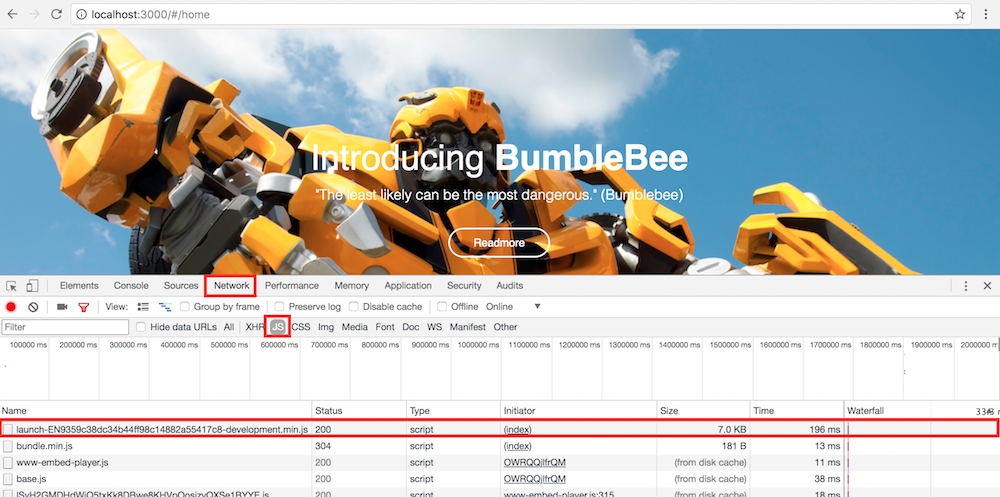This screenshot has height=497, width=1000.
Task: Check Hide data URLs
Action: [x=142, y=327]
